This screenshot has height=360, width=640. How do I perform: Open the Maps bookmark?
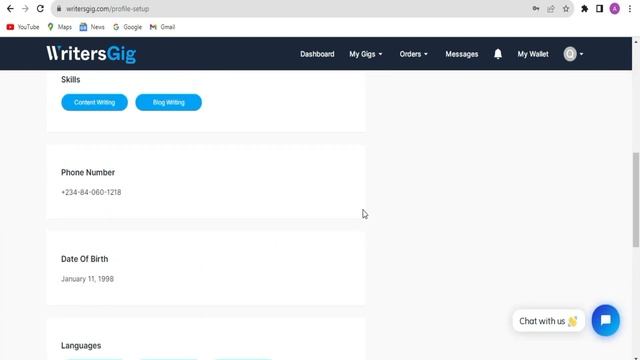[x=60, y=27]
